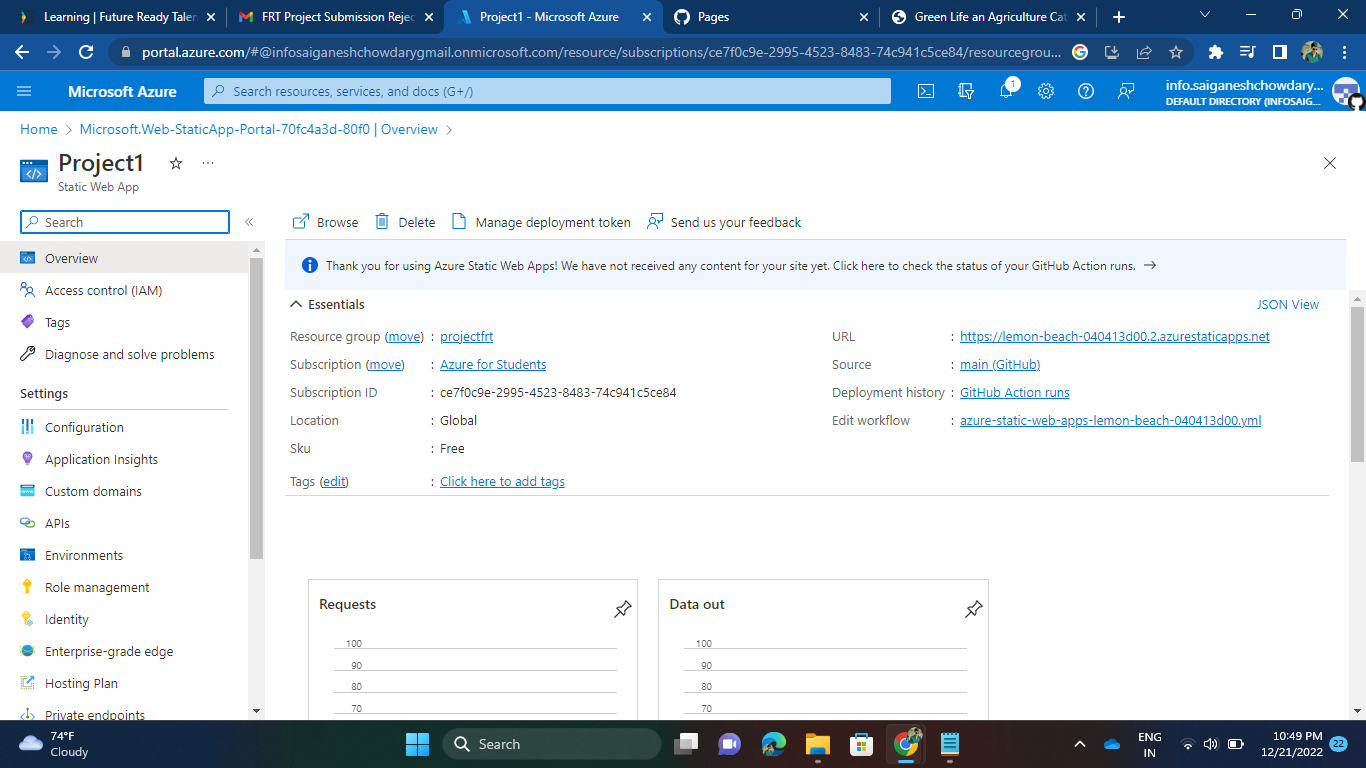Viewport: 1366px width, 768px height.
Task: Click the portal feedback icon in header
Action: pos(1126,91)
